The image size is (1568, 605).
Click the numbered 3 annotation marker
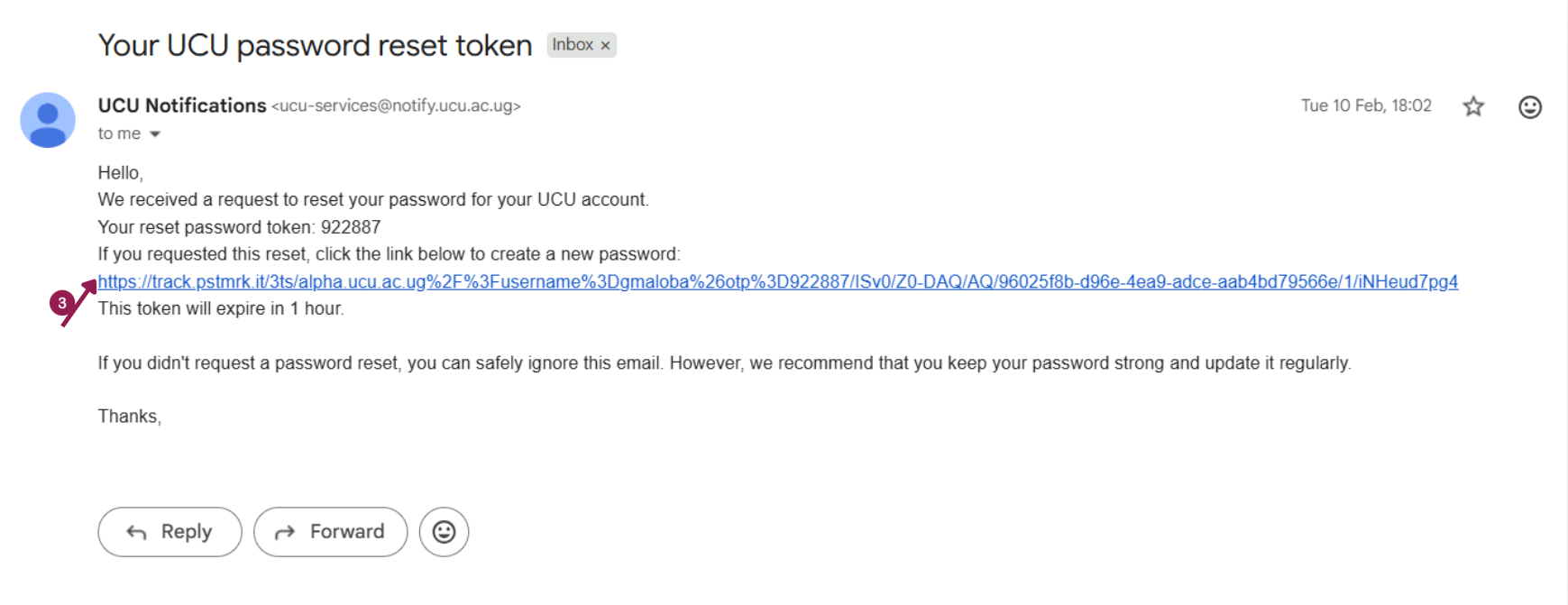tap(61, 303)
